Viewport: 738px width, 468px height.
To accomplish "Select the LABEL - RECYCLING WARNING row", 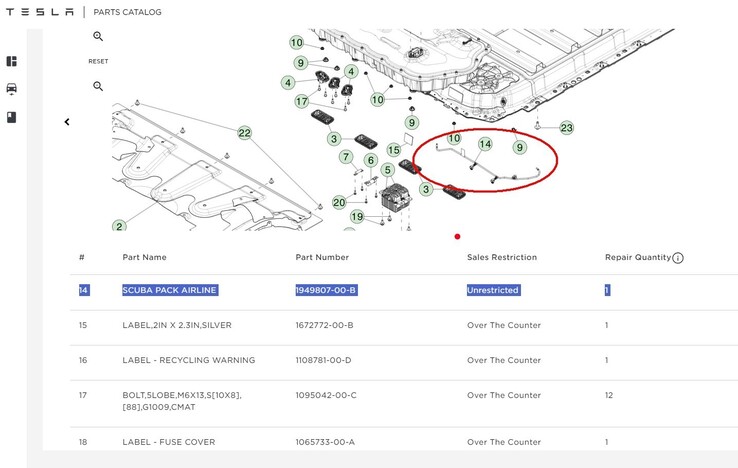I will pos(188,360).
